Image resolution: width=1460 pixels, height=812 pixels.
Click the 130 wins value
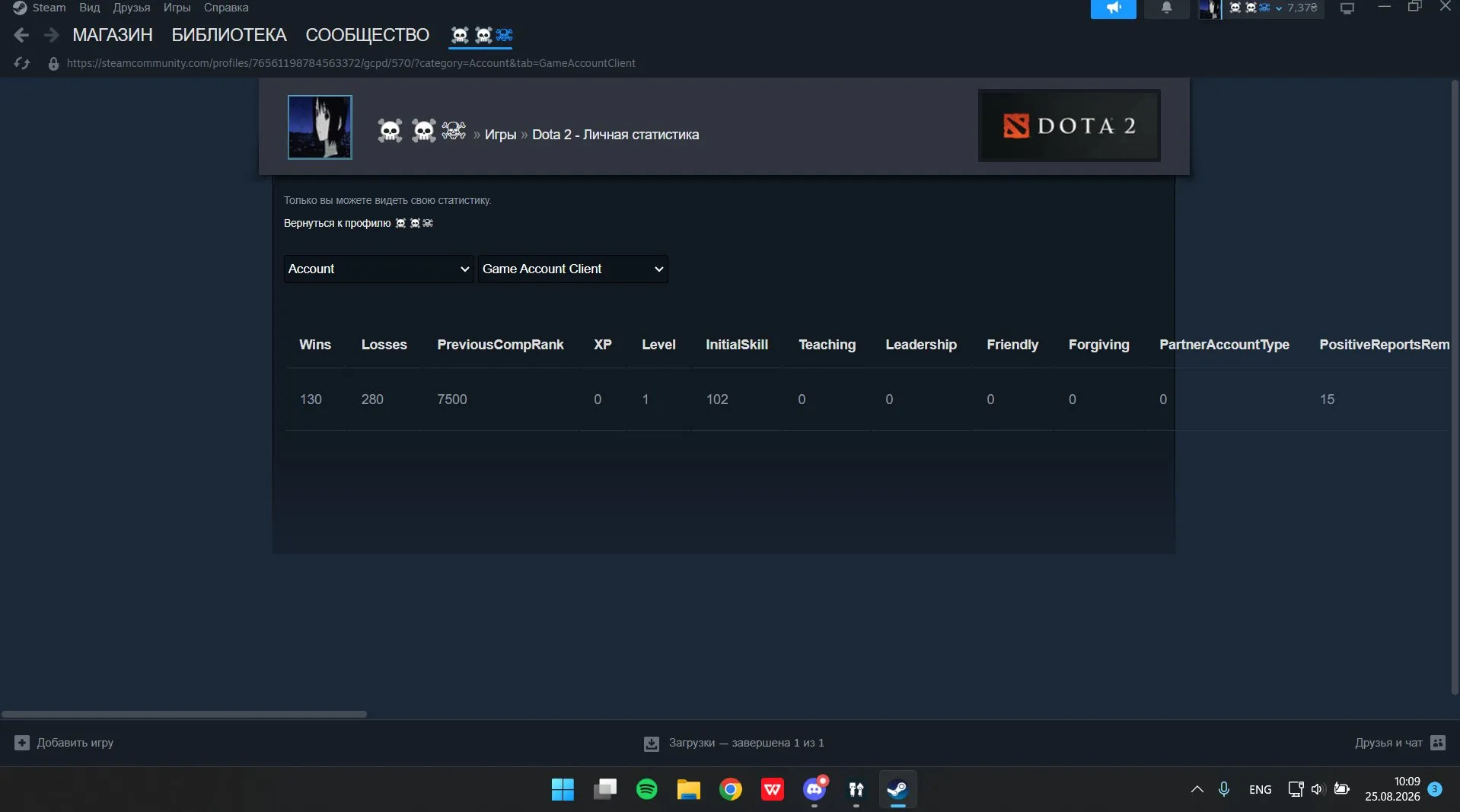tap(311, 400)
